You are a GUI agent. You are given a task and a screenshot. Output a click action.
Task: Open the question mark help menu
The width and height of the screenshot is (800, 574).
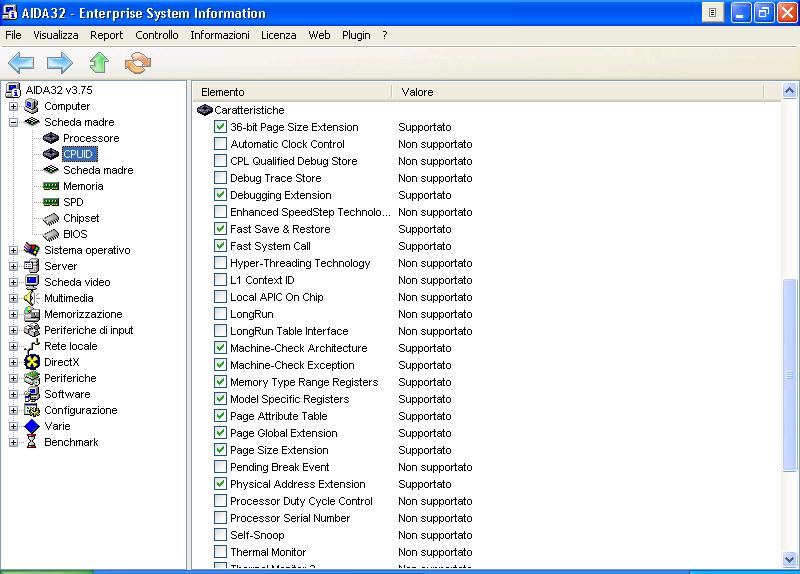[385, 35]
